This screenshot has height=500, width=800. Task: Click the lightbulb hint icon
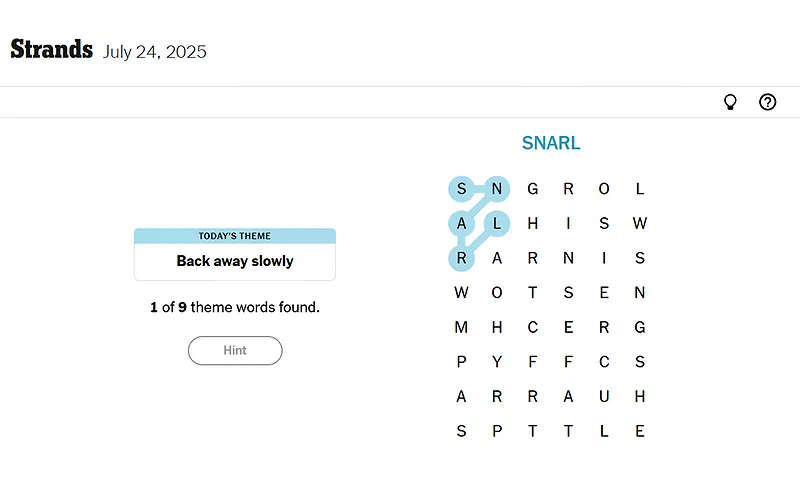click(730, 102)
